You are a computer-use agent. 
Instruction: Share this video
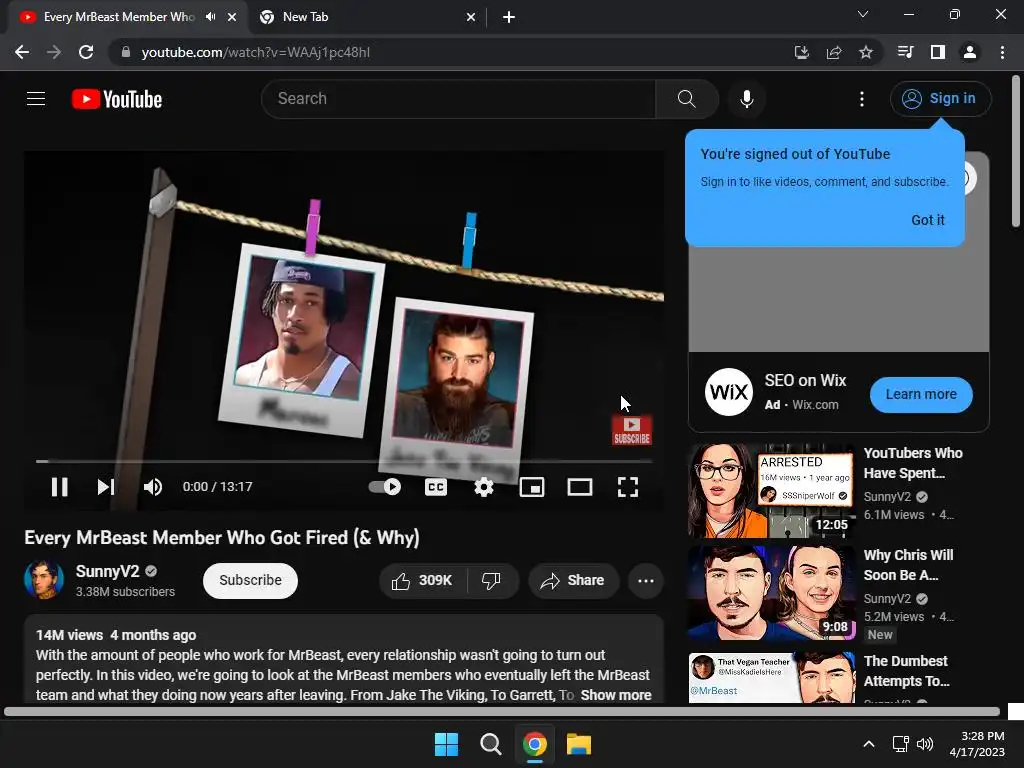point(573,581)
